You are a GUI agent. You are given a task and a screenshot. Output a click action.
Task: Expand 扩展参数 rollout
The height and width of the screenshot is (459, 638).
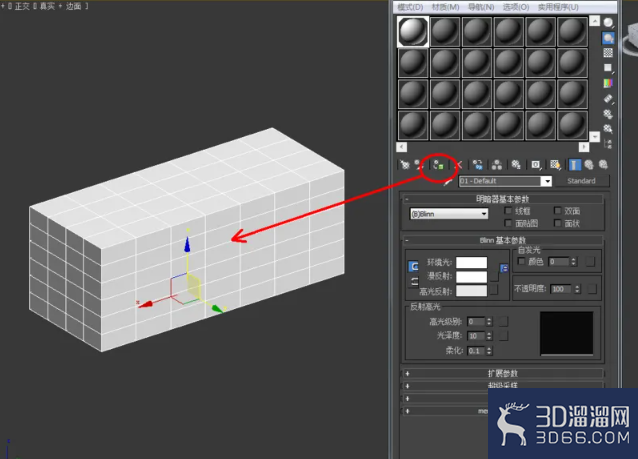[x=503, y=373]
